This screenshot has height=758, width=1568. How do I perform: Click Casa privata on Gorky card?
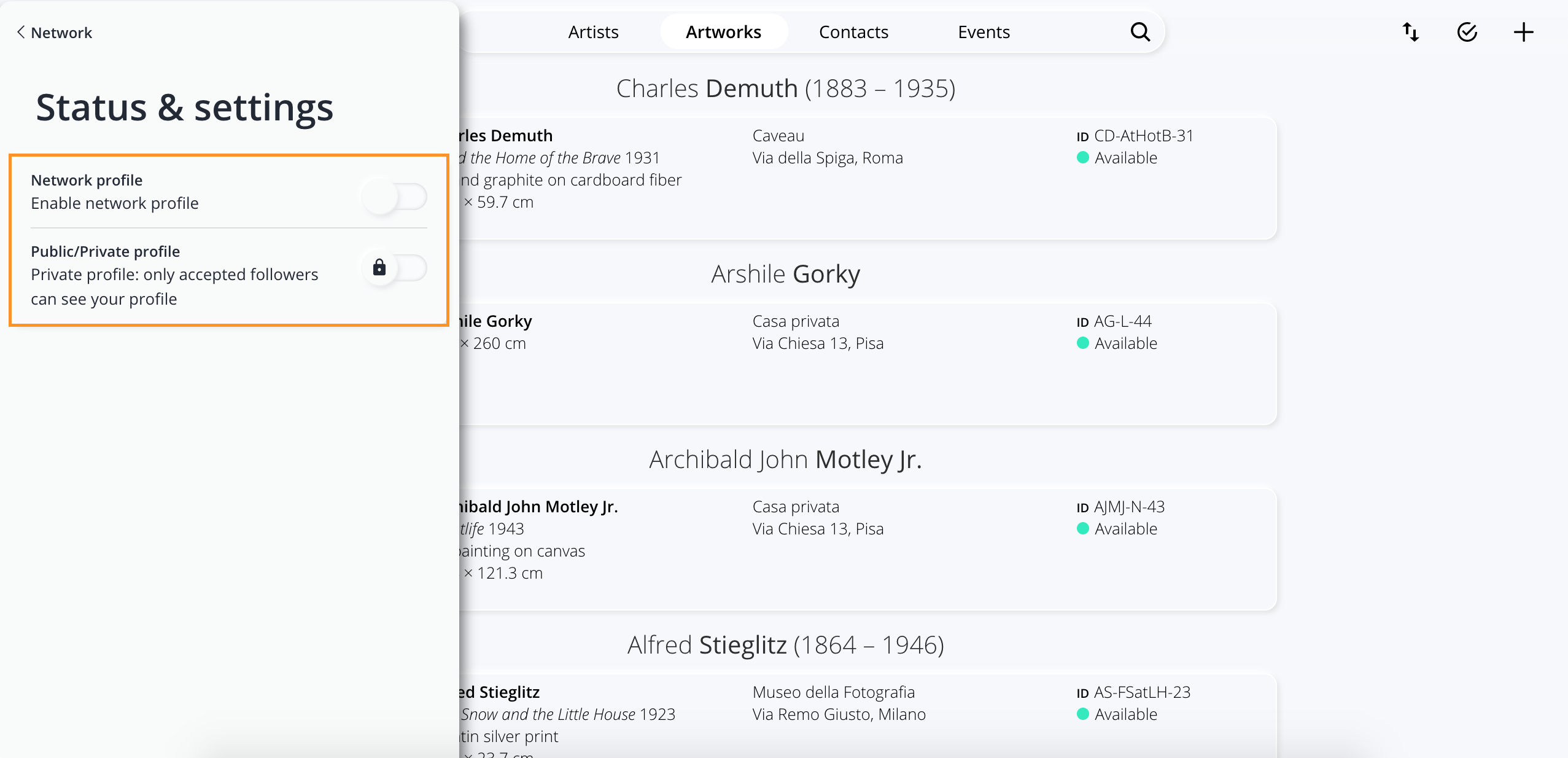pyautogui.click(x=796, y=321)
